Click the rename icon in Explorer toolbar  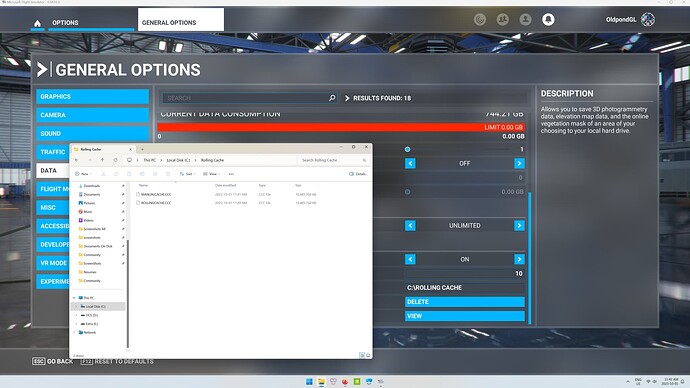[x=142, y=174]
